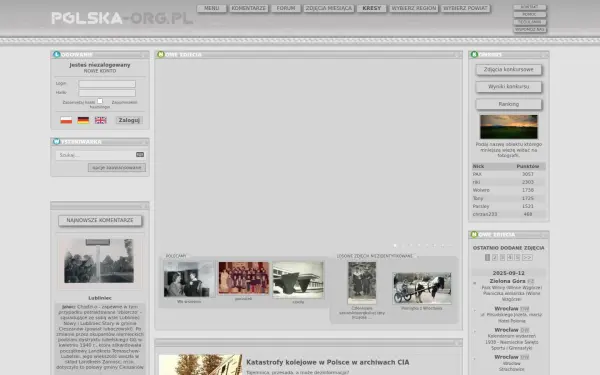Choose English using the UK flag
The width and height of the screenshot is (600, 375).
pos(101,120)
